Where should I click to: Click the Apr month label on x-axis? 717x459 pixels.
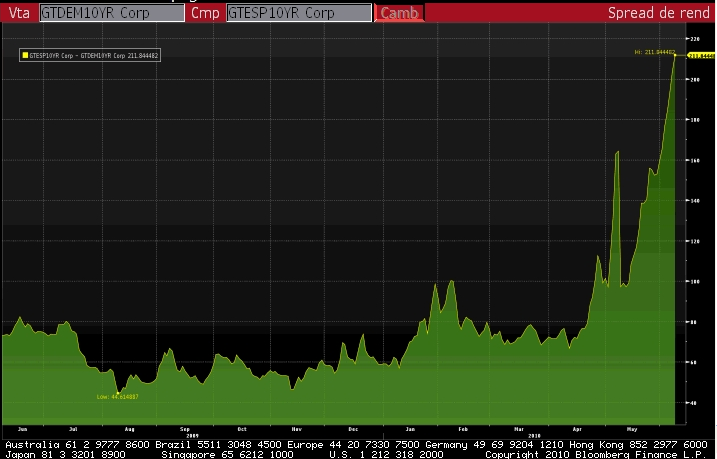point(577,429)
